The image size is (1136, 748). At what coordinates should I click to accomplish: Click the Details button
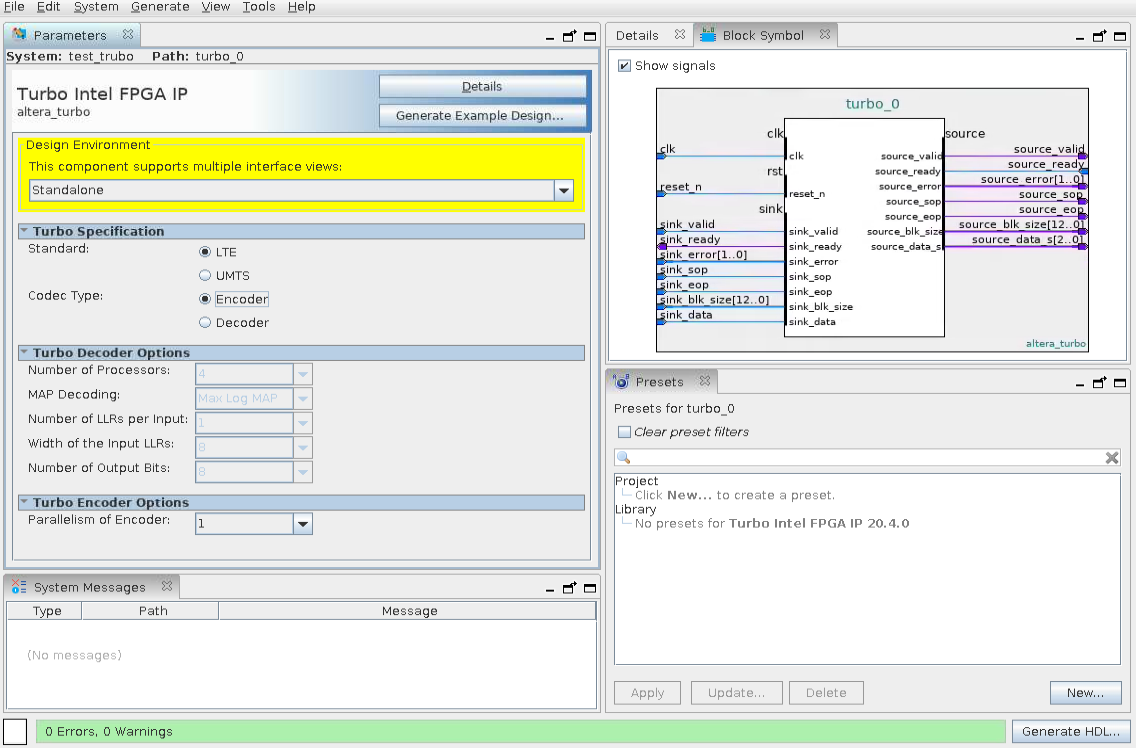[483, 86]
